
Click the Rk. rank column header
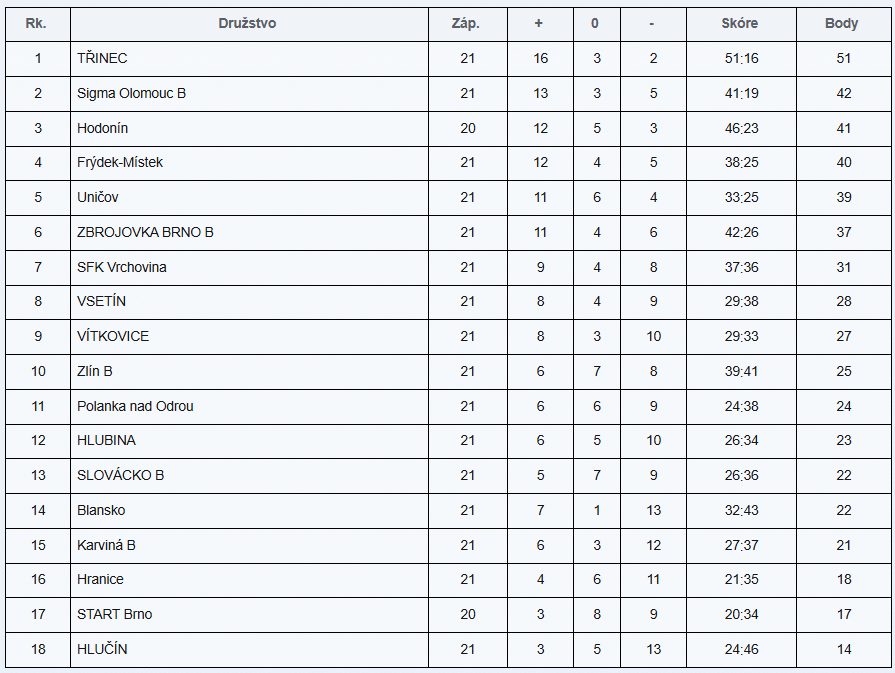38,23
